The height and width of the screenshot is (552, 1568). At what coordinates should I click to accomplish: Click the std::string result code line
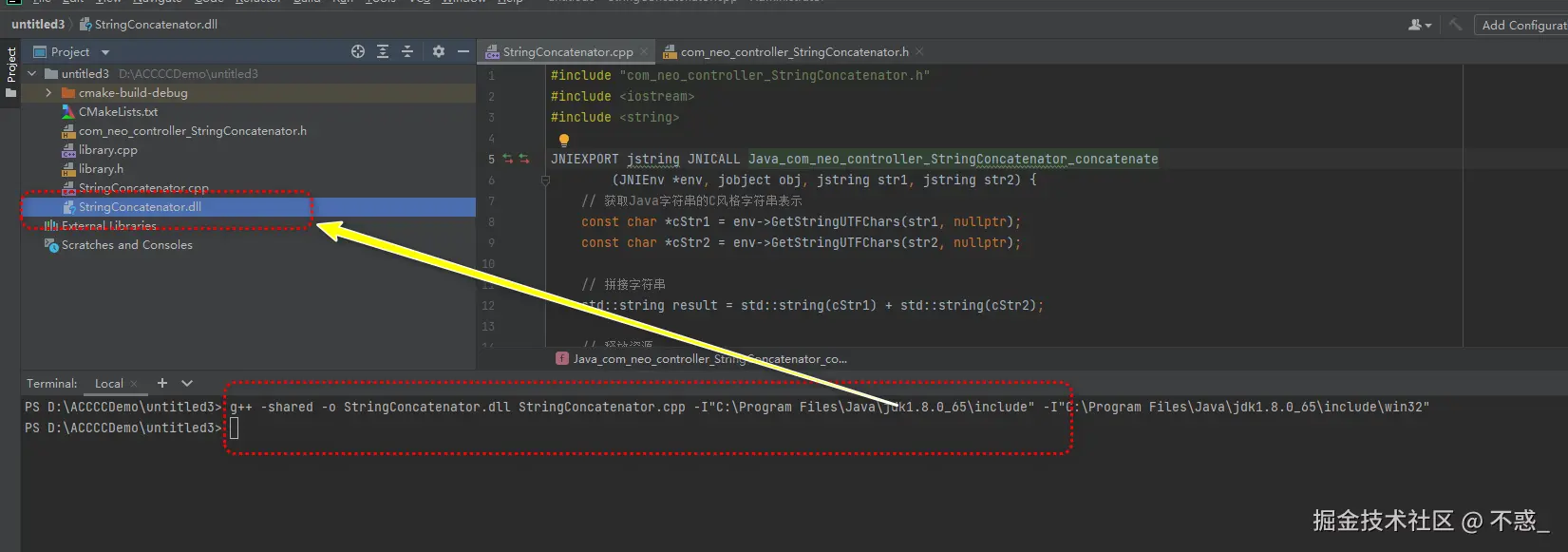tap(812, 305)
